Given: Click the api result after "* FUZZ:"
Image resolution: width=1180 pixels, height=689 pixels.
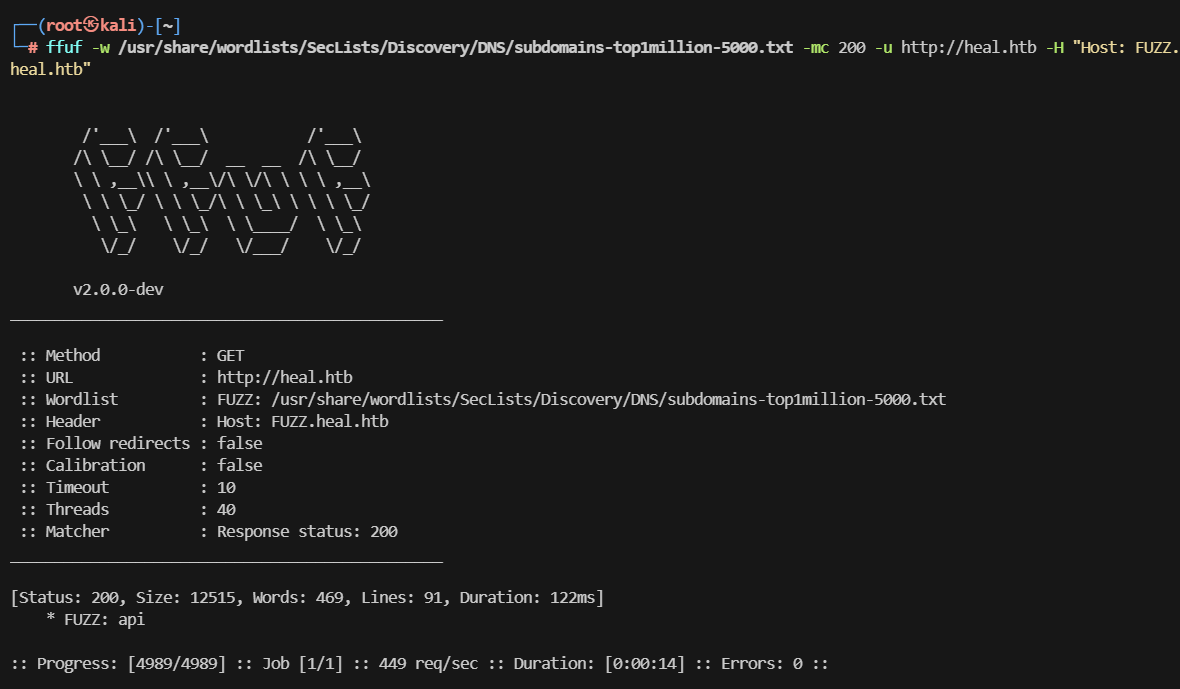Looking at the screenshot, I should 132,619.
